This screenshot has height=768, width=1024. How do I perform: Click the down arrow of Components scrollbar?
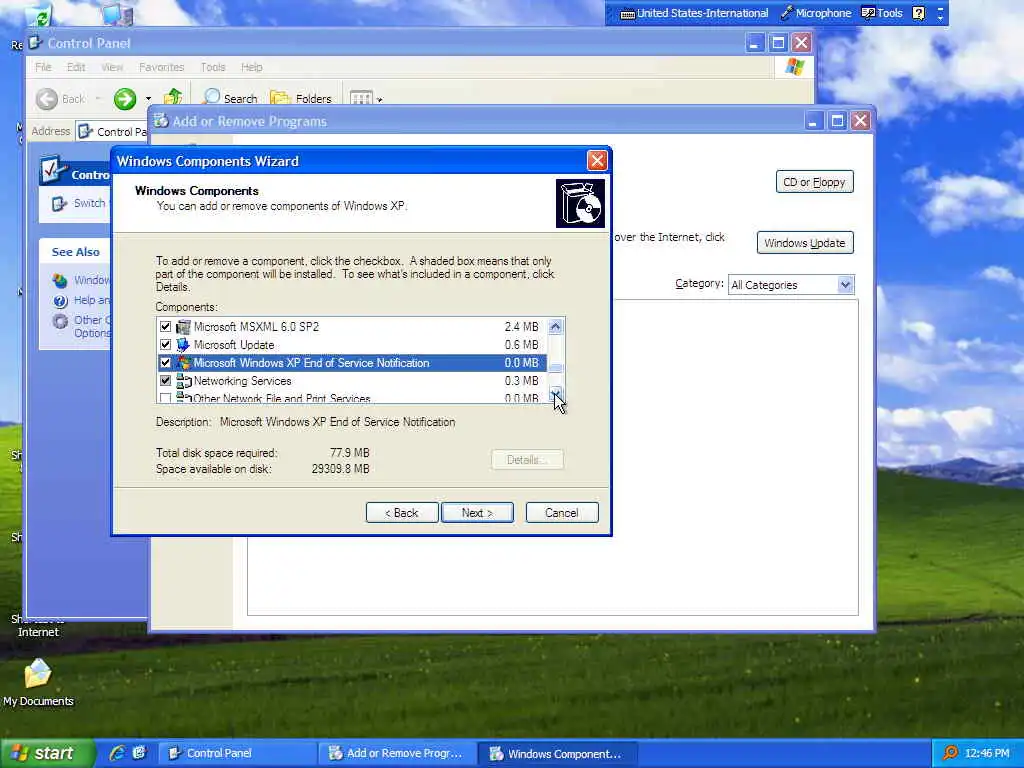click(556, 393)
